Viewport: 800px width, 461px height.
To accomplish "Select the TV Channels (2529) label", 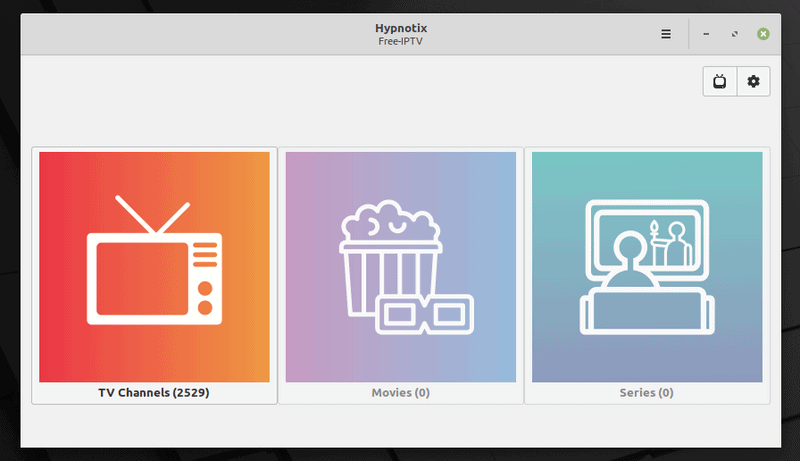I will [x=153, y=393].
